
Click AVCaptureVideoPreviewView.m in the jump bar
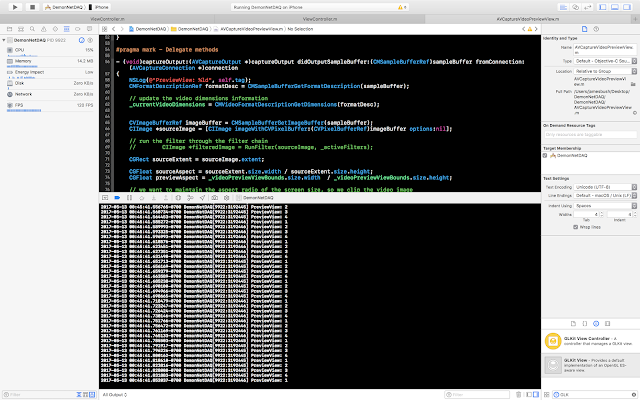[x=249, y=29]
